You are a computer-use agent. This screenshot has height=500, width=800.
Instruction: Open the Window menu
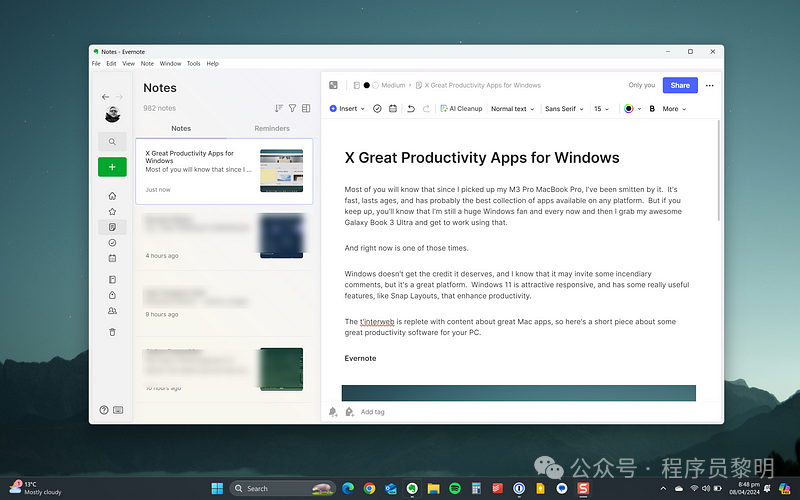pos(170,64)
